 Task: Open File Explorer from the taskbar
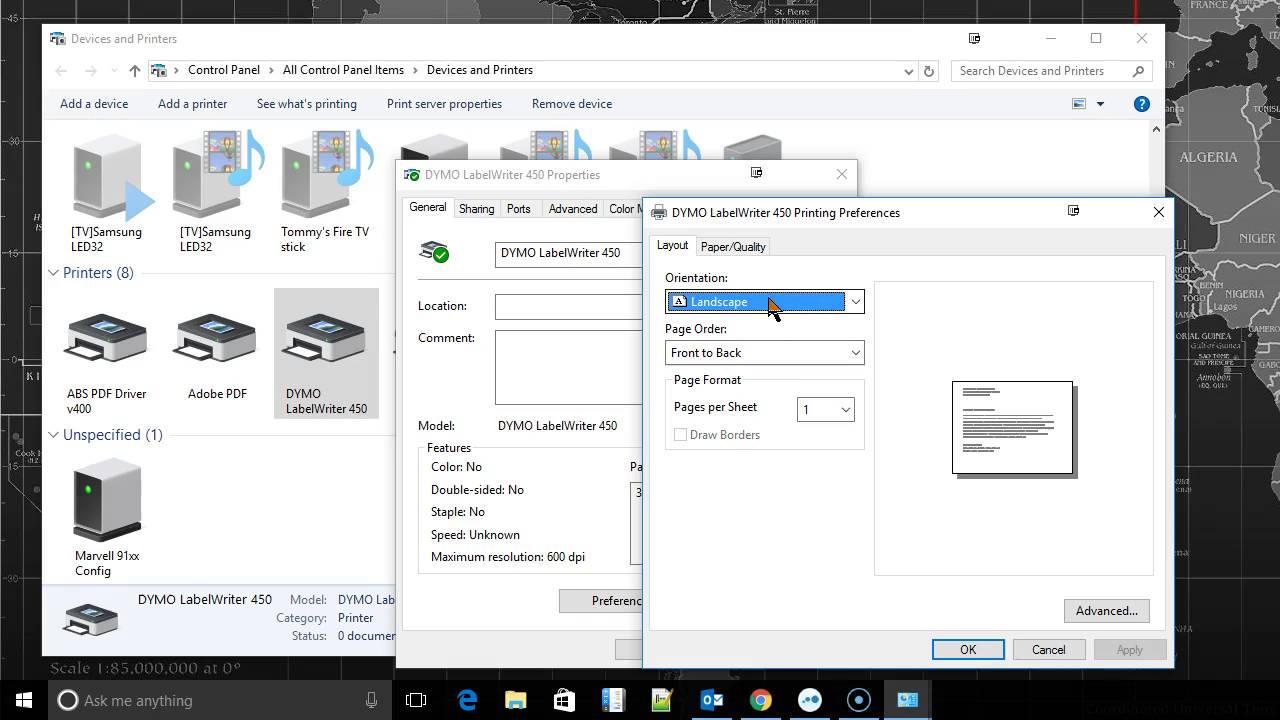click(515, 700)
